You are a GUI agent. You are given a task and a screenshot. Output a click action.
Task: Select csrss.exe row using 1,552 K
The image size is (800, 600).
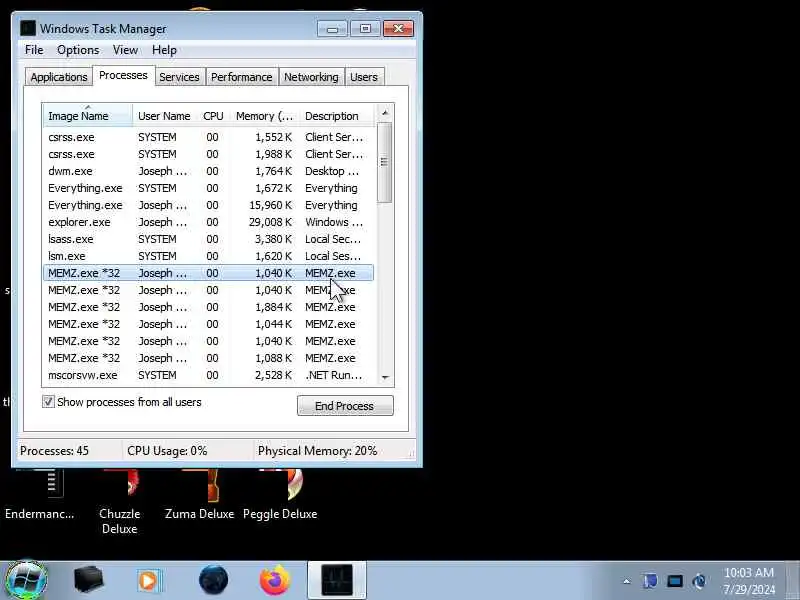point(209,137)
